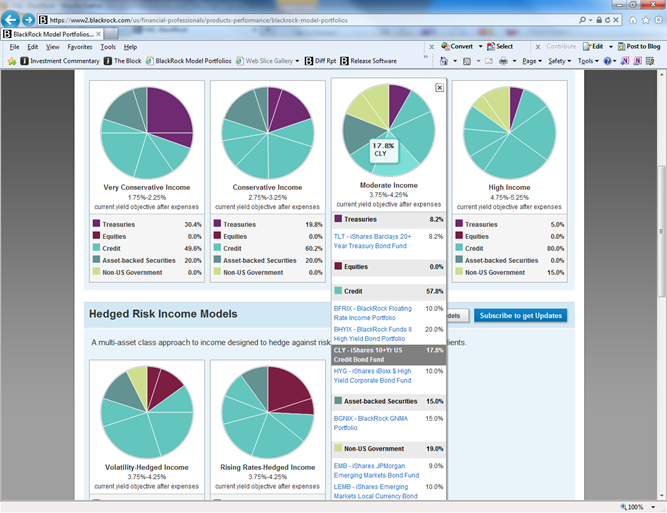
Task: Add to favorites bar star icon
Action: click(x=12, y=61)
